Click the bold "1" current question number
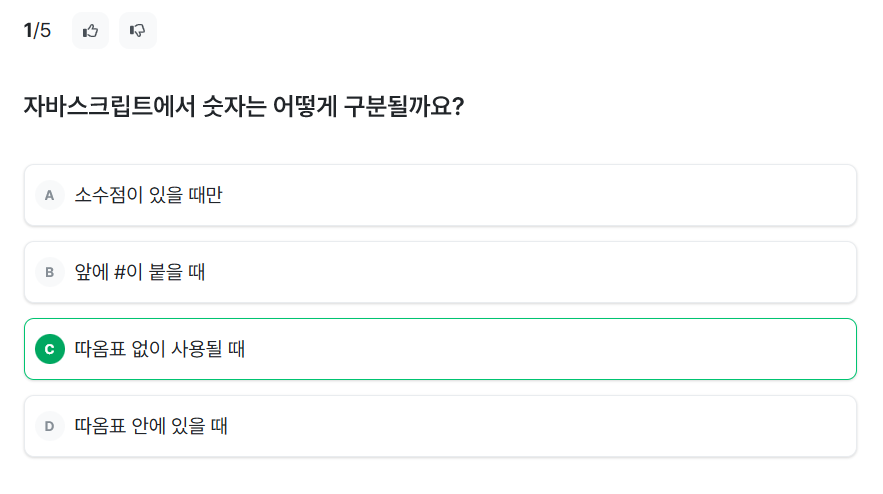This screenshot has width=883, height=494. pyautogui.click(x=28, y=31)
